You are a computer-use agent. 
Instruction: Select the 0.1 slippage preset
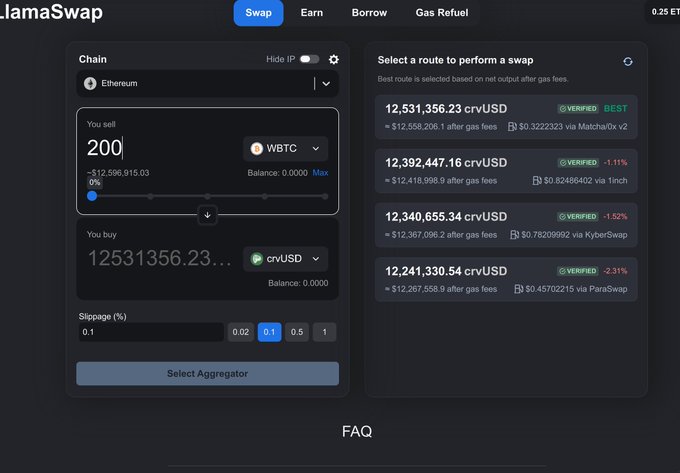coord(269,332)
